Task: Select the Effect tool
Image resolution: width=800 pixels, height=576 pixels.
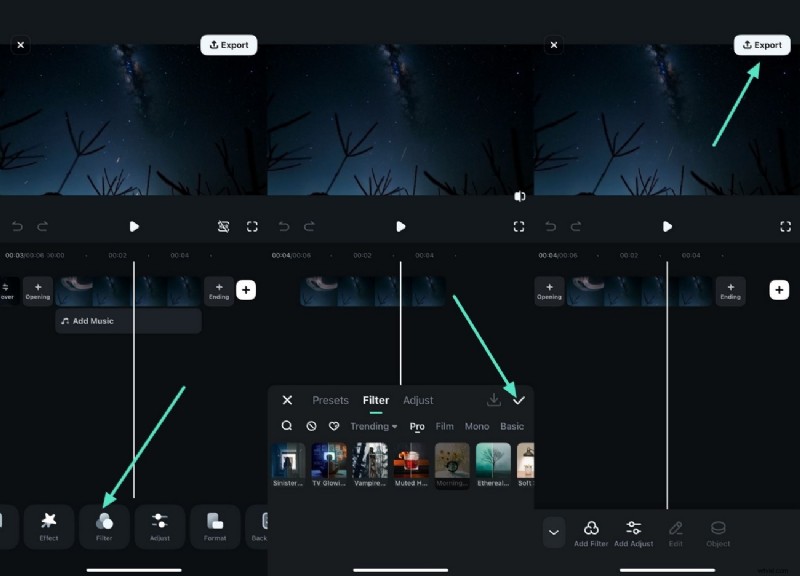Action: 48,527
